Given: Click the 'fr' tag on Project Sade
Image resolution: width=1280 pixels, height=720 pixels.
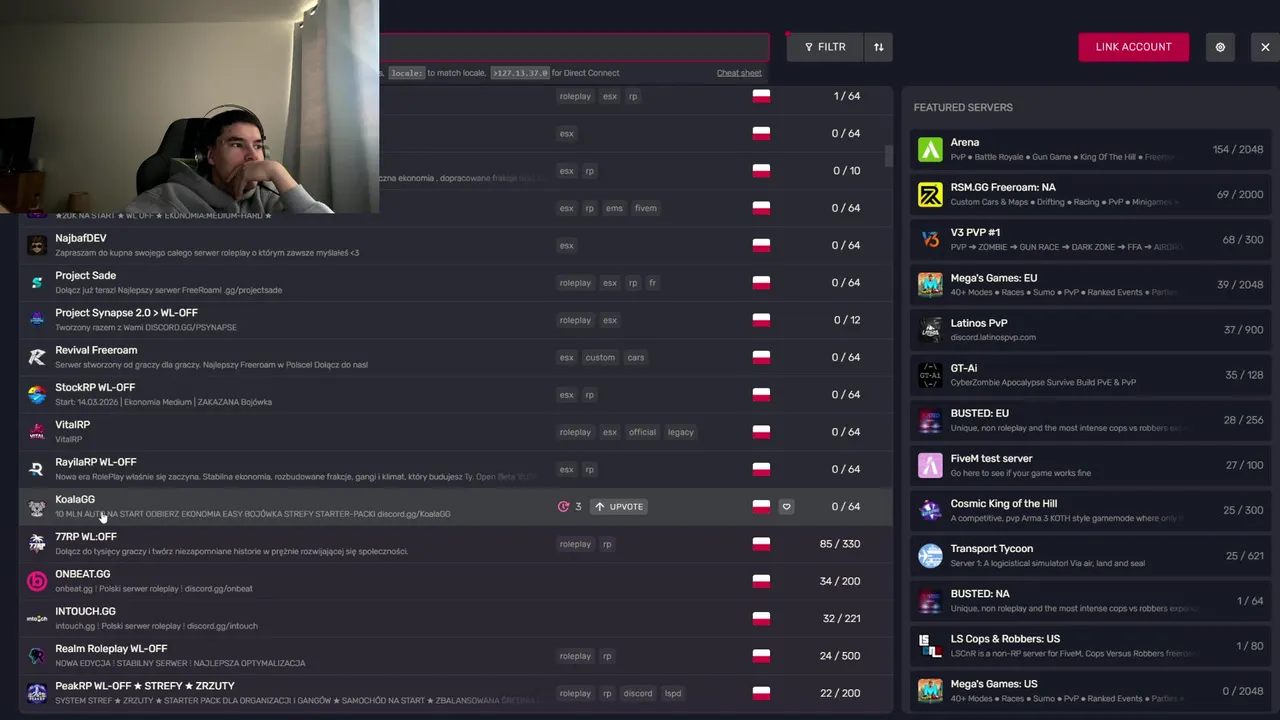Looking at the screenshot, I should [x=652, y=283].
